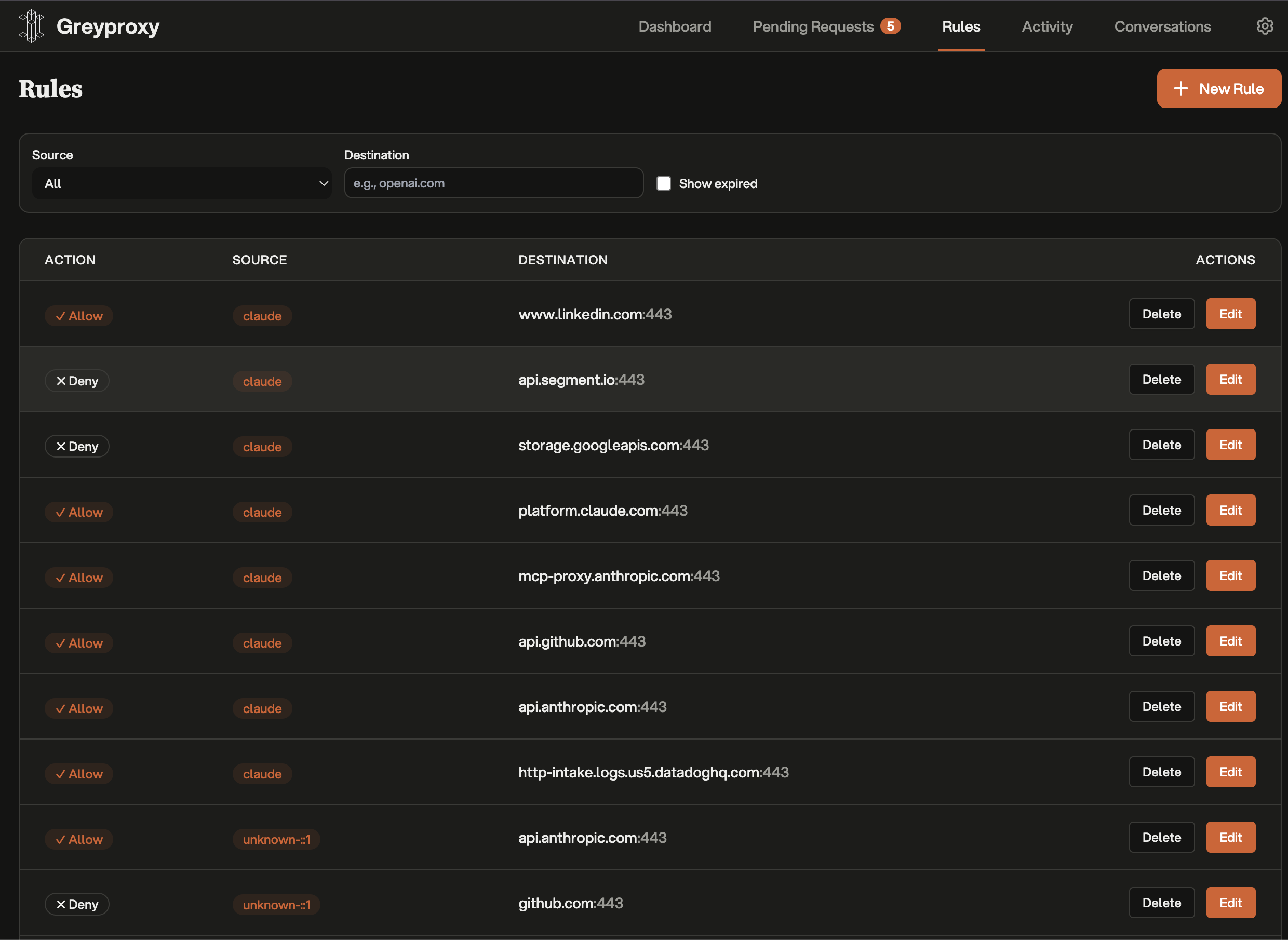Edit the mcp-proxy.anthropic.com rule

click(x=1230, y=575)
